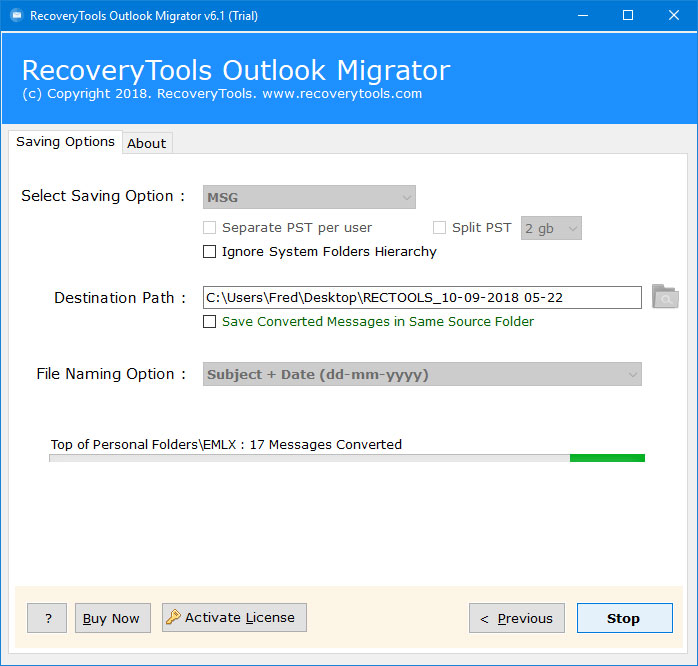This screenshot has height=666, width=698.
Task: Click the RecoveryTools Outlook Migrator banner heading
Action: pos(236,70)
